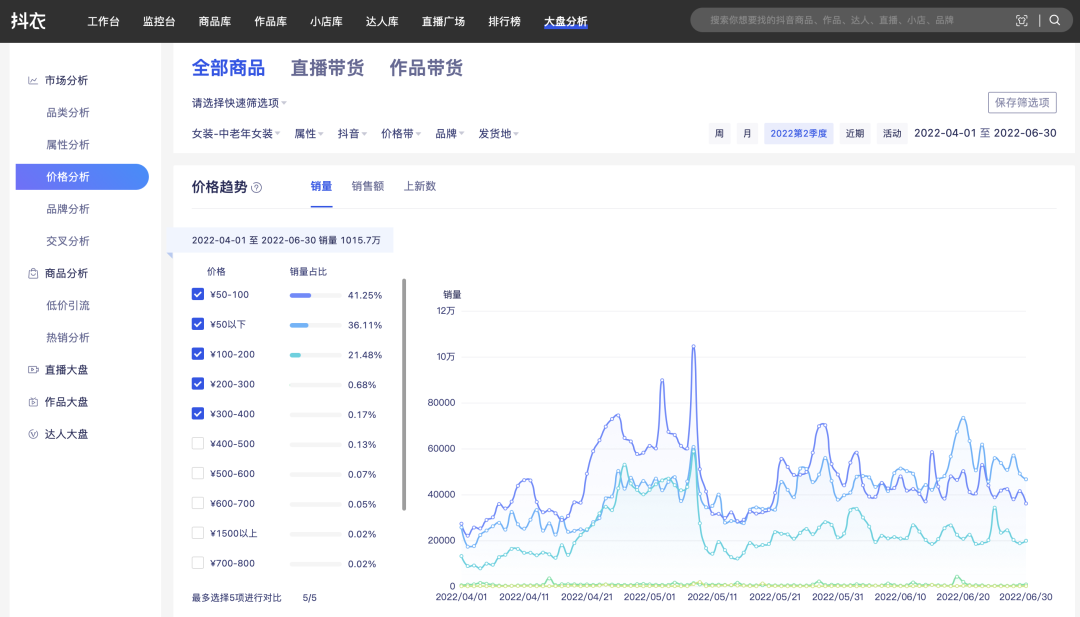Viewport: 1080px width, 617px height.
Task: Click the 保存筛选项 button
Action: [x=1022, y=103]
